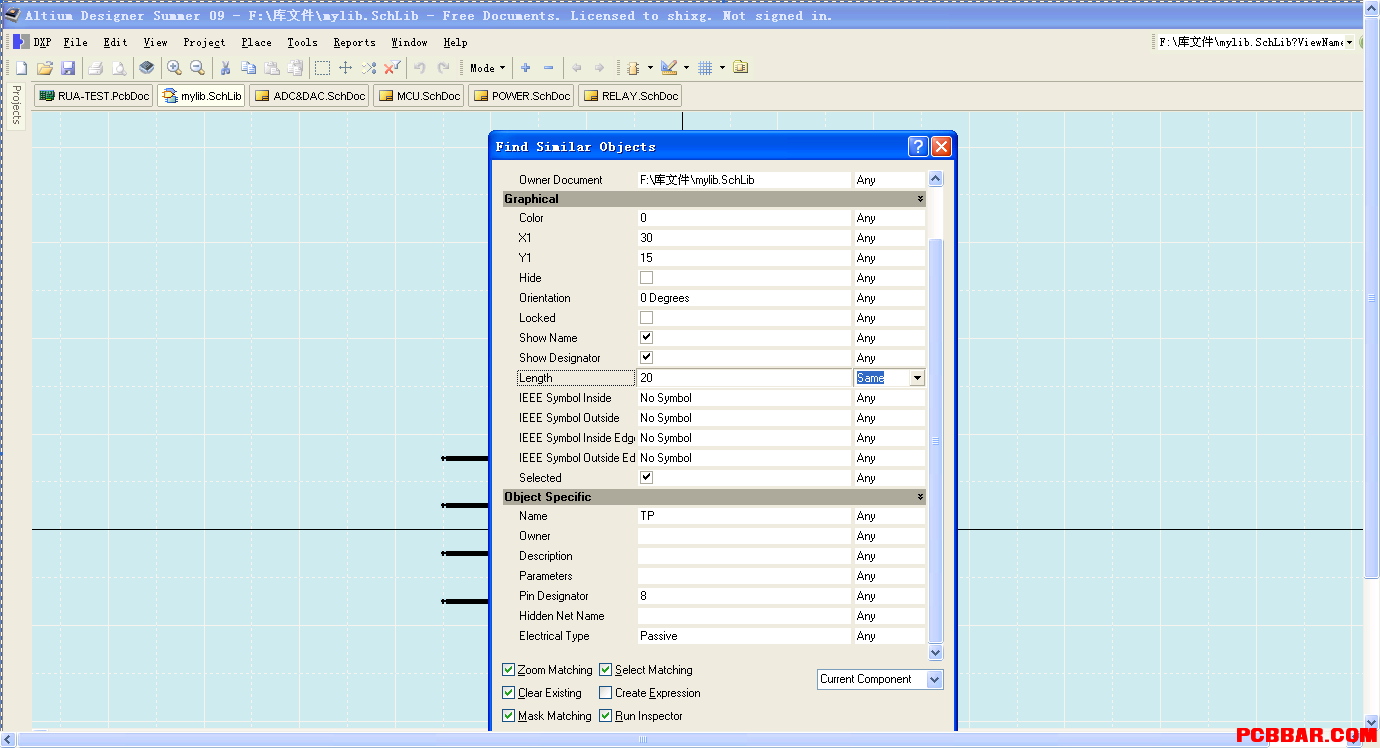Save document with floppy disk icon
The image size is (1380, 748).
[x=68, y=68]
